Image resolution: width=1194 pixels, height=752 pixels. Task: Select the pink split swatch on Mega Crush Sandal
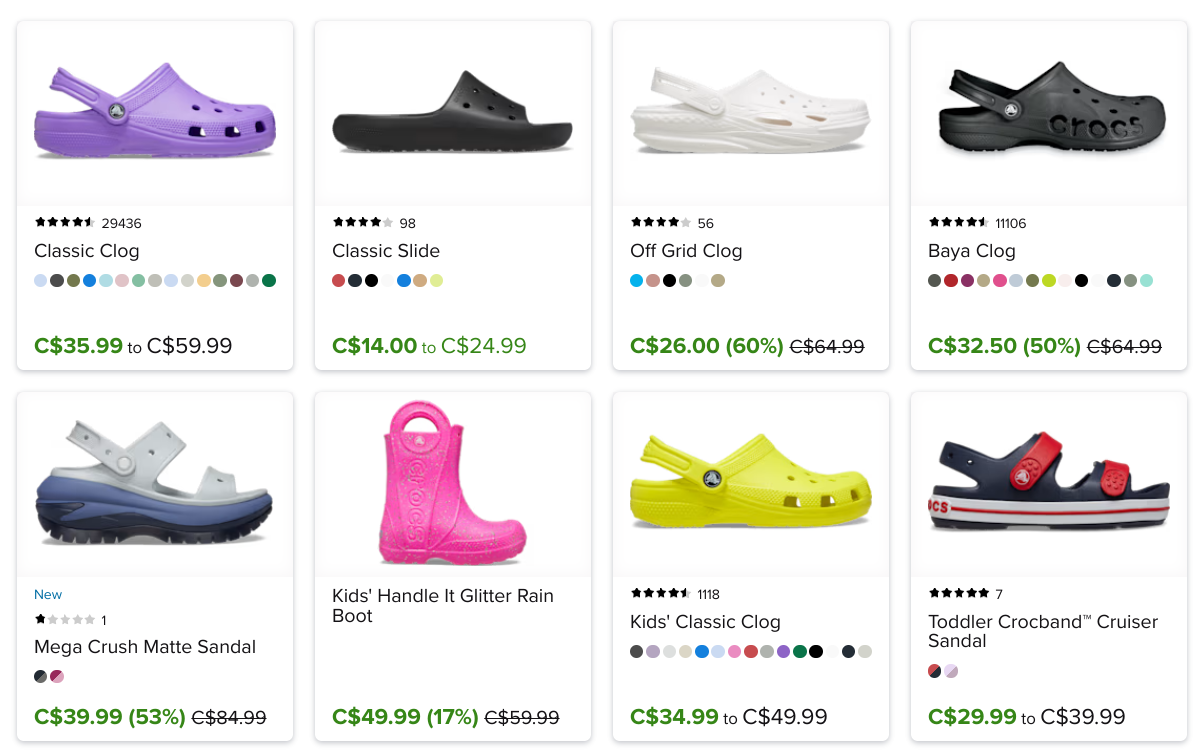(57, 677)
